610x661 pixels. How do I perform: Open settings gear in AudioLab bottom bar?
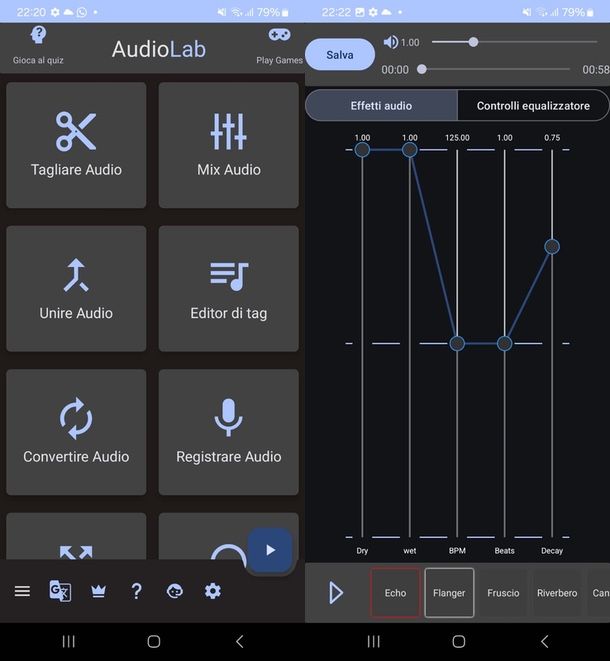point(212,591)
